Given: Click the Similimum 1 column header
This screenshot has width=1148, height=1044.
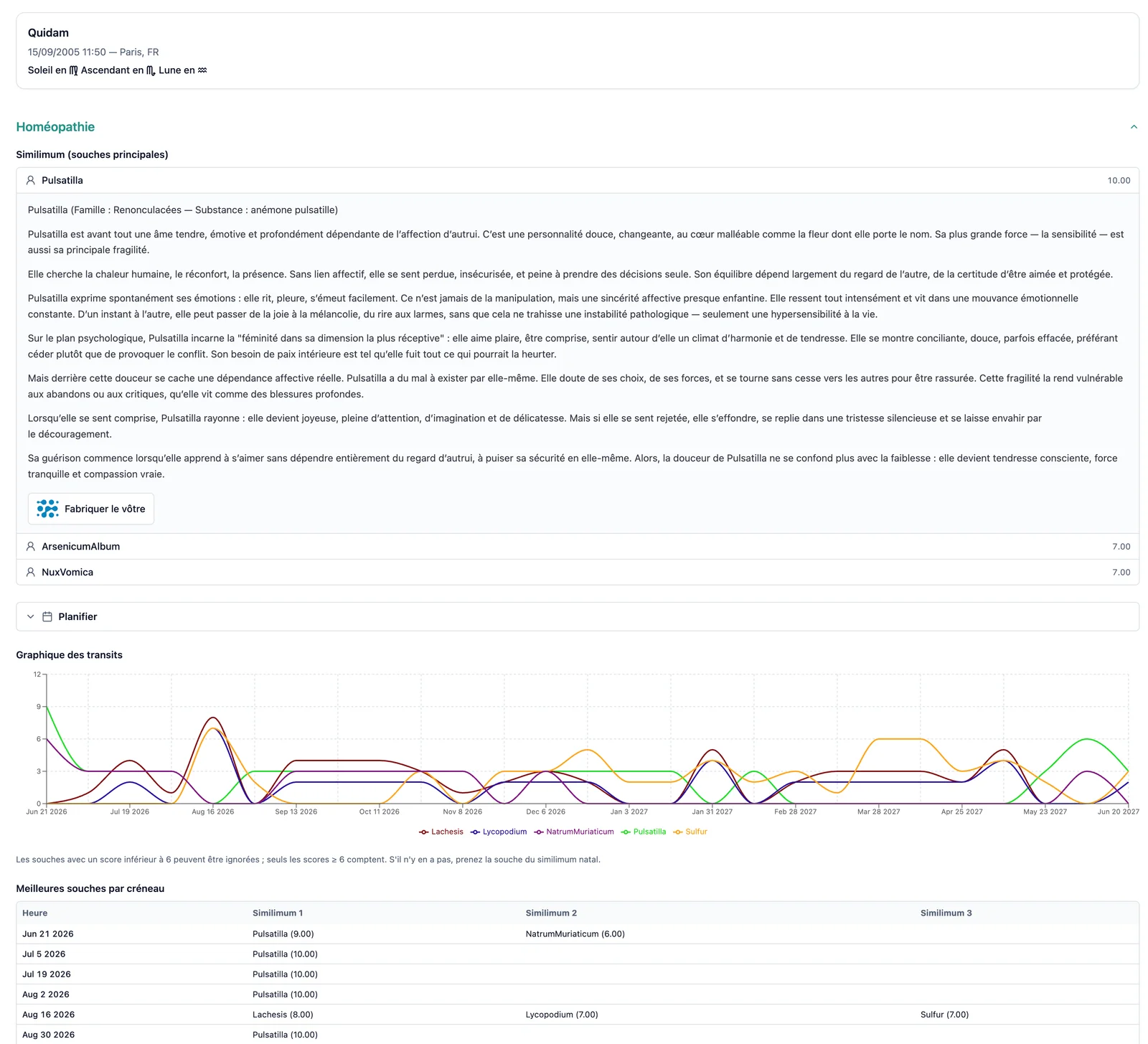Looking at the screenshot, I should [x=278, y=913].
